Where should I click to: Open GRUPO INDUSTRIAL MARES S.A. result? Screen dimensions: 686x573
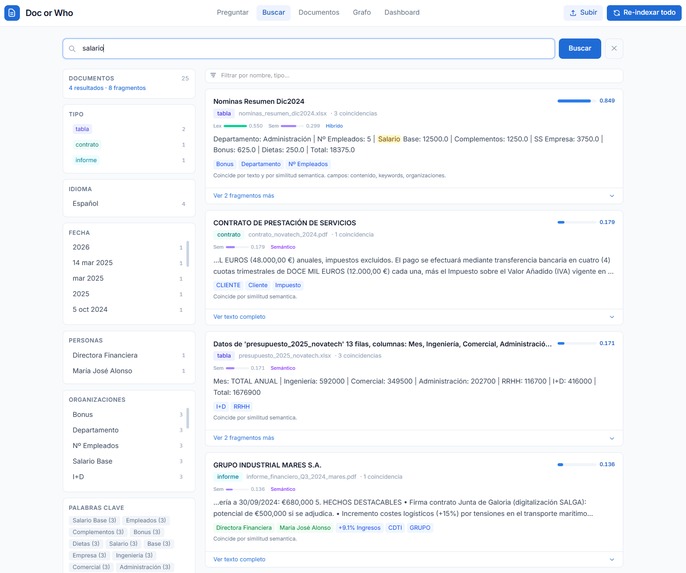(x=267, y=465)
